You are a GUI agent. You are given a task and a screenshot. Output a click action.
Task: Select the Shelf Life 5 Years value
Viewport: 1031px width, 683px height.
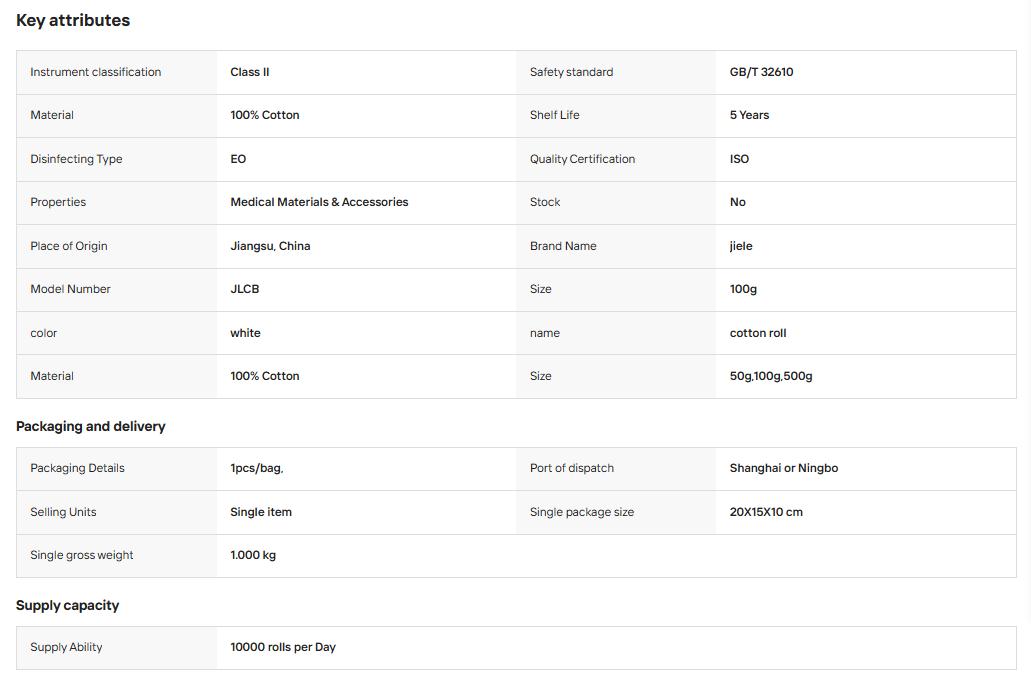(x=749, y=115)
